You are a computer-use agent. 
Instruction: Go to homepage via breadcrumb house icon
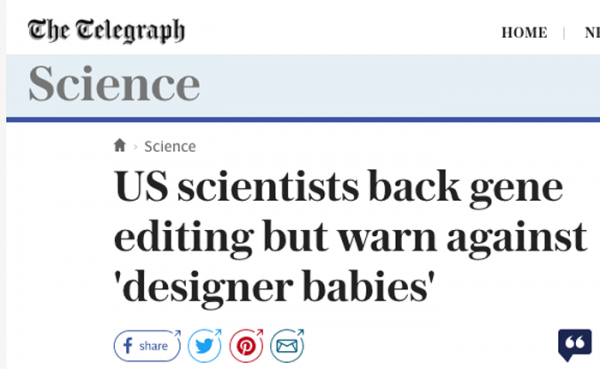[x=120, y=145]
